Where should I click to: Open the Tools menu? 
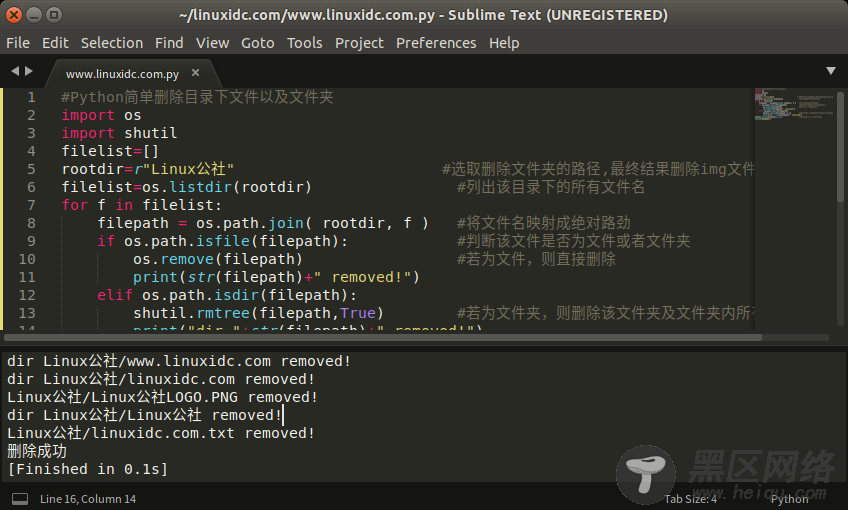tap(304, 43)
